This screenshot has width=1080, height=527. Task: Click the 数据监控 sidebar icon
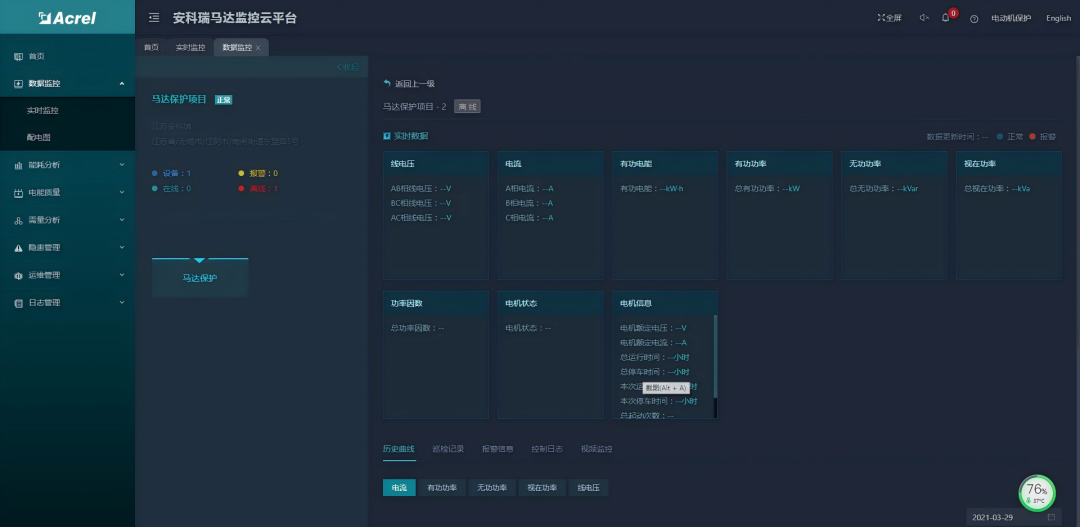point(19,83)
